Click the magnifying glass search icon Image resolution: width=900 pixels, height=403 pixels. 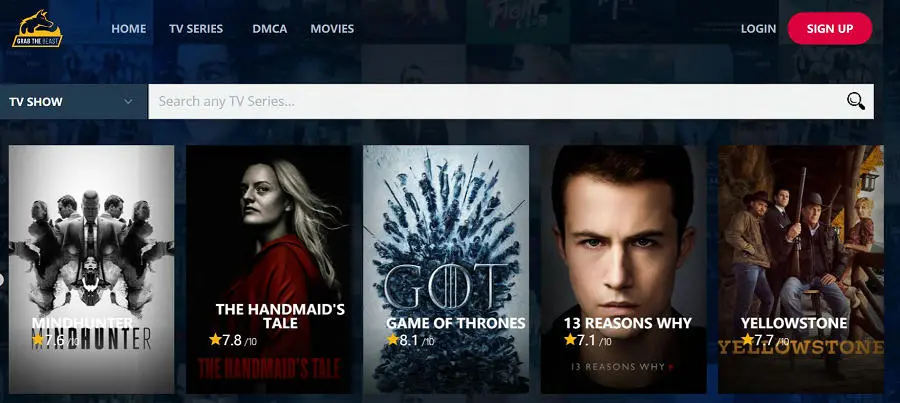click(x=856, y=102)
